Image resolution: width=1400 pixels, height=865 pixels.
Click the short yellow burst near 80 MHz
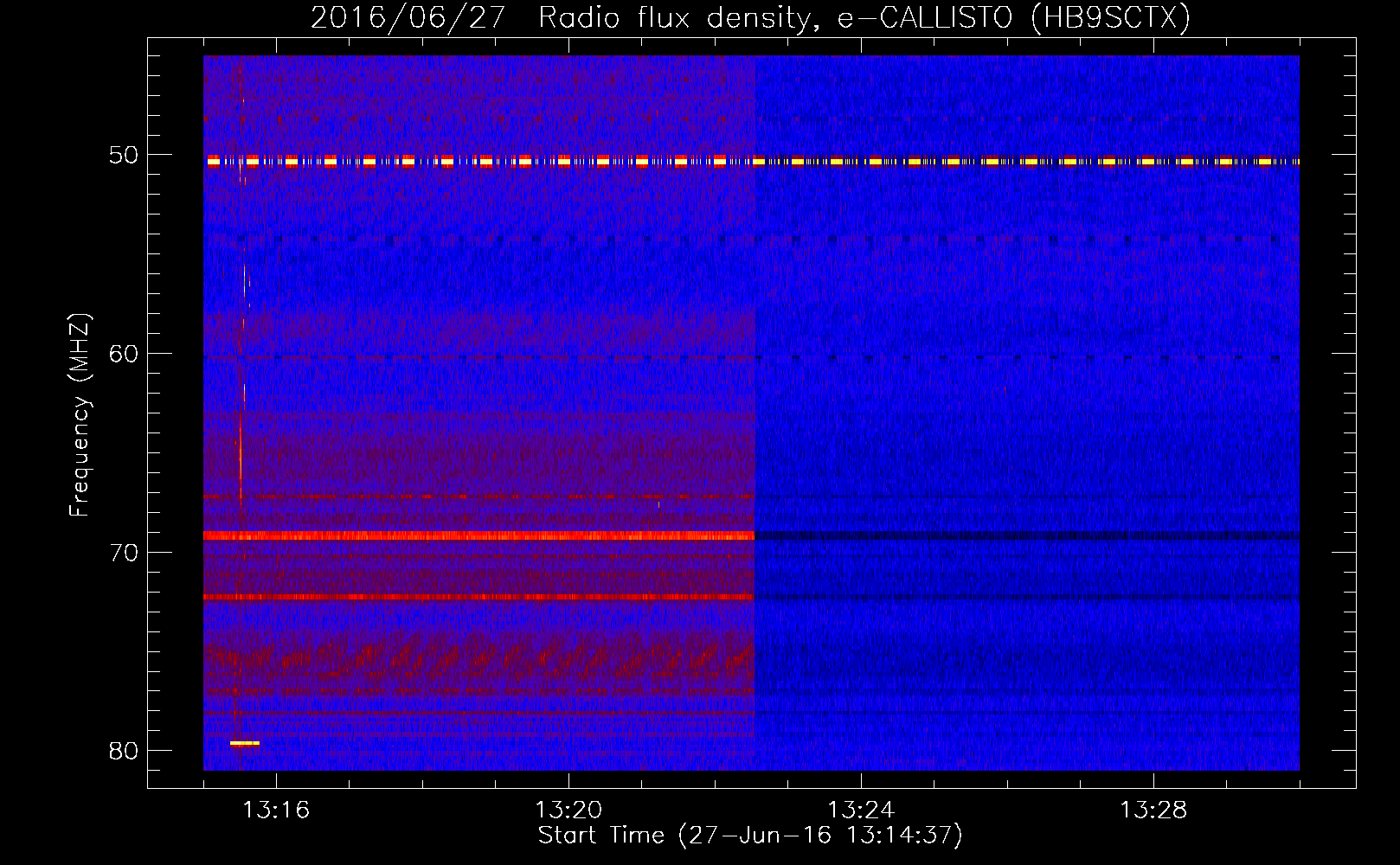[x=245, y=743]
